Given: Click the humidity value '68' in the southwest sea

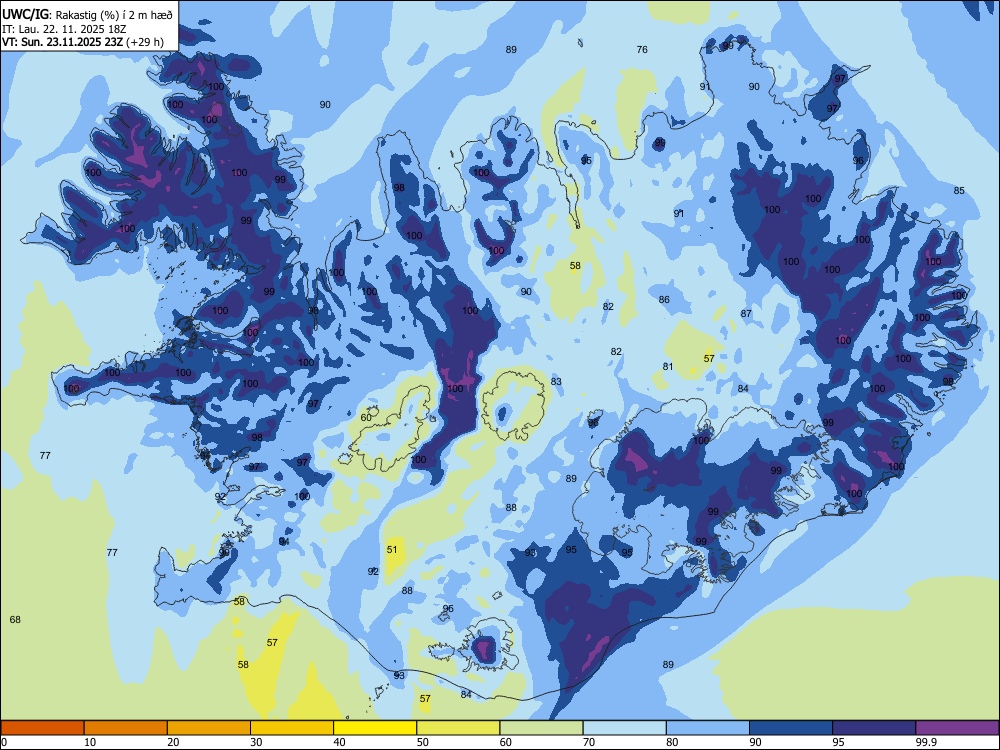Looking at the screenshot, I should click(x=15, y=620).
